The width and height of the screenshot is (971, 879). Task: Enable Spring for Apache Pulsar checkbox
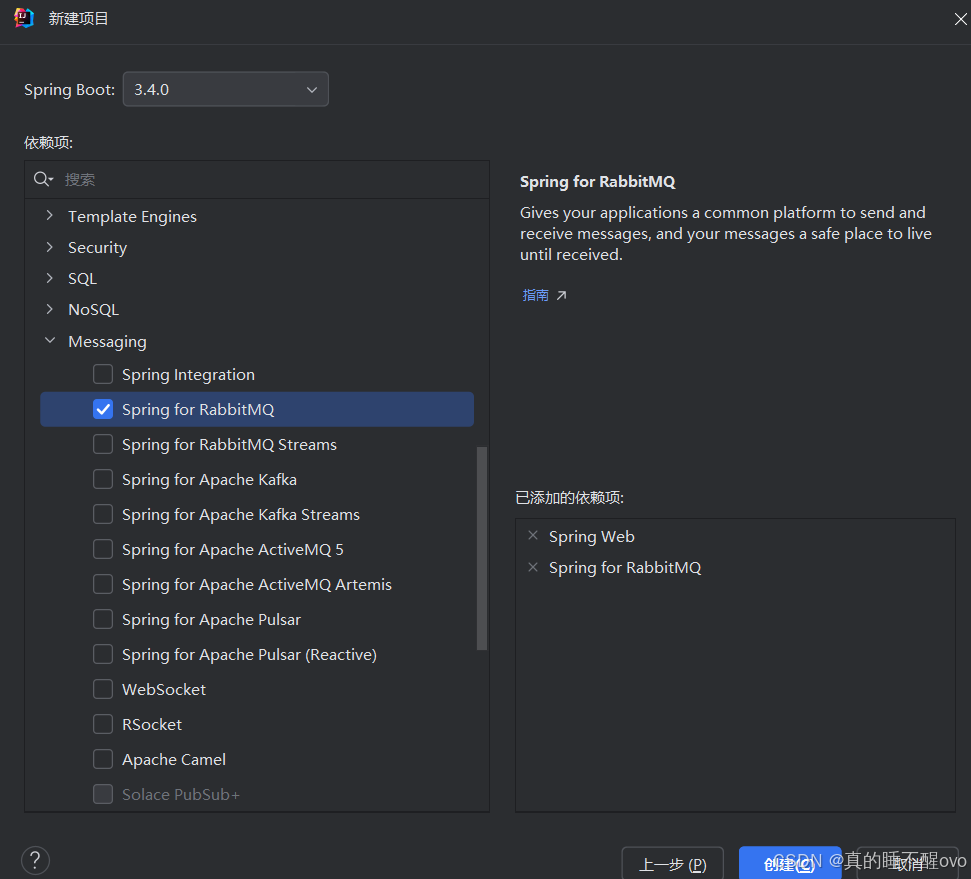[103, 619]
